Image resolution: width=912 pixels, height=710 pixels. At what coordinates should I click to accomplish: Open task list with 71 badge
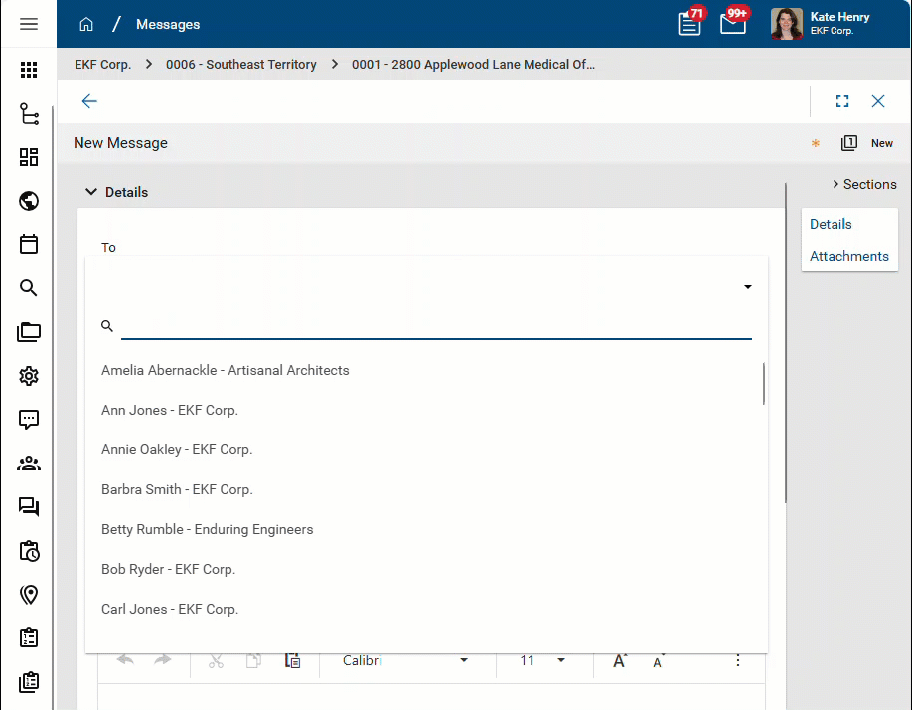click(690, 24)
